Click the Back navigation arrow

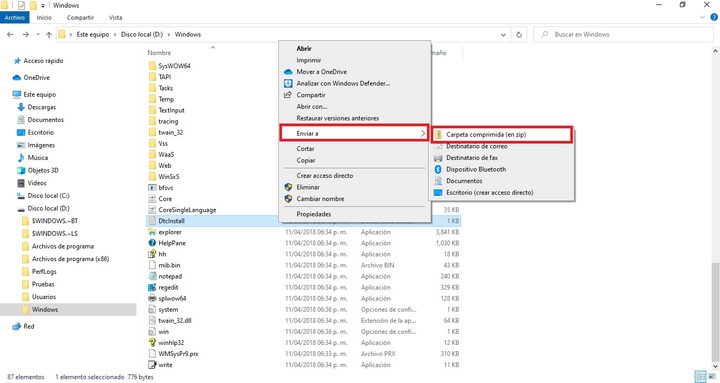click(x=11, y=34)
